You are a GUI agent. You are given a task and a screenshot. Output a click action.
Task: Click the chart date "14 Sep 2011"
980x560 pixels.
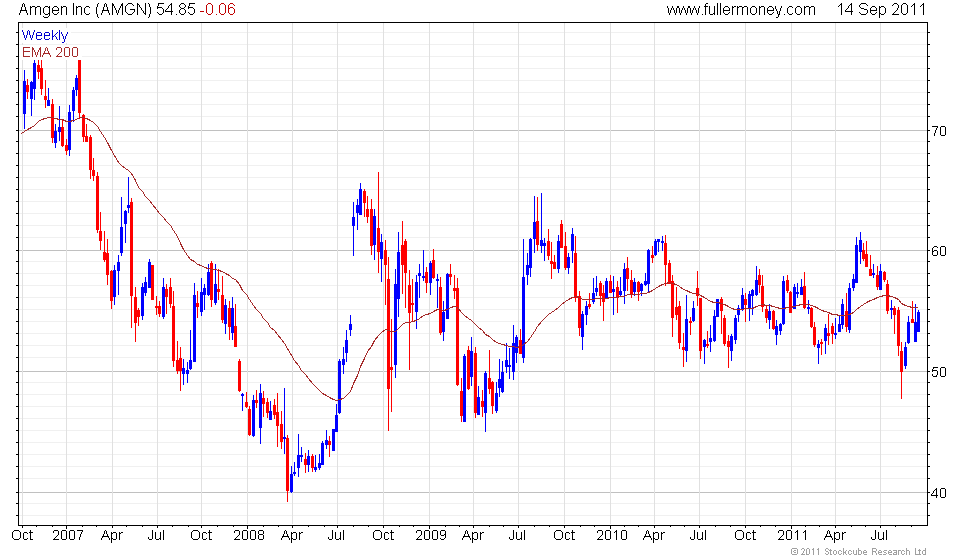[881, 9]
